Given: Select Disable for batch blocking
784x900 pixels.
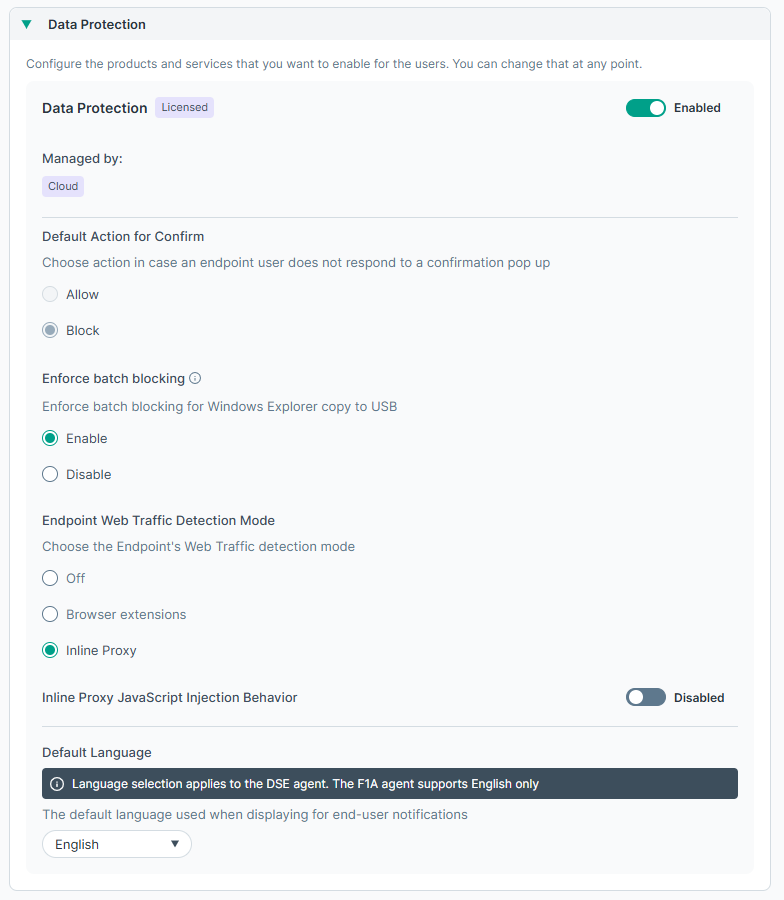Looking at the screenshot, I should tap(50, 475).
